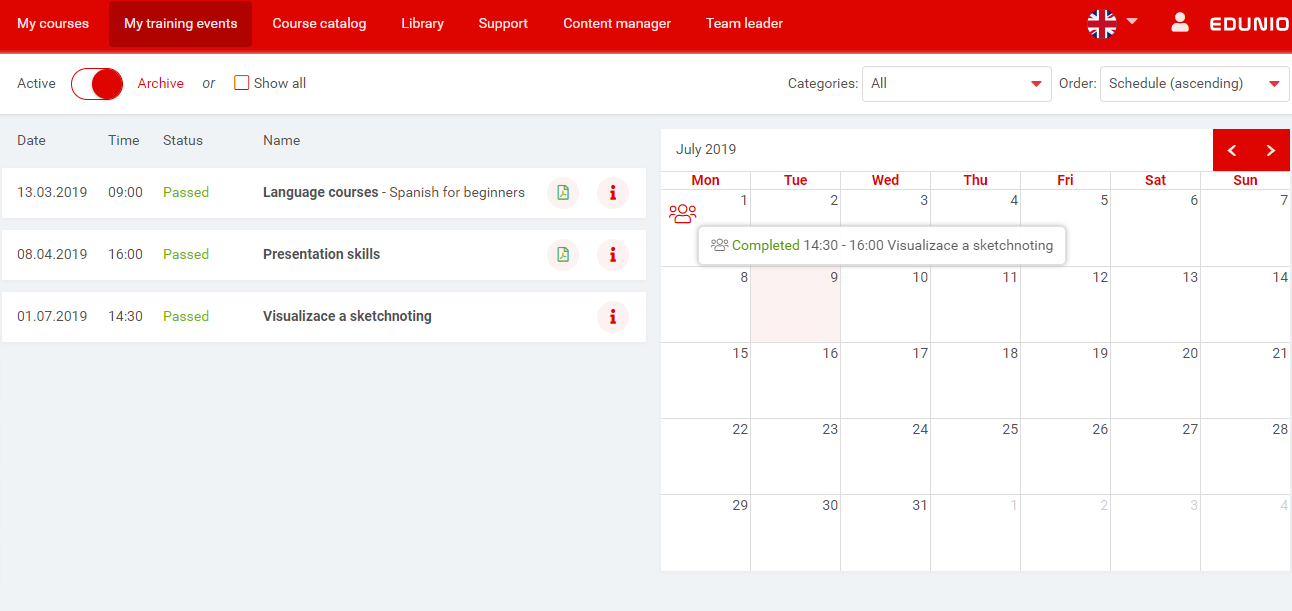The width and height of the screenshot is (1292, 611).
Task: Click the UK flag language icon
Action: 1102,23
